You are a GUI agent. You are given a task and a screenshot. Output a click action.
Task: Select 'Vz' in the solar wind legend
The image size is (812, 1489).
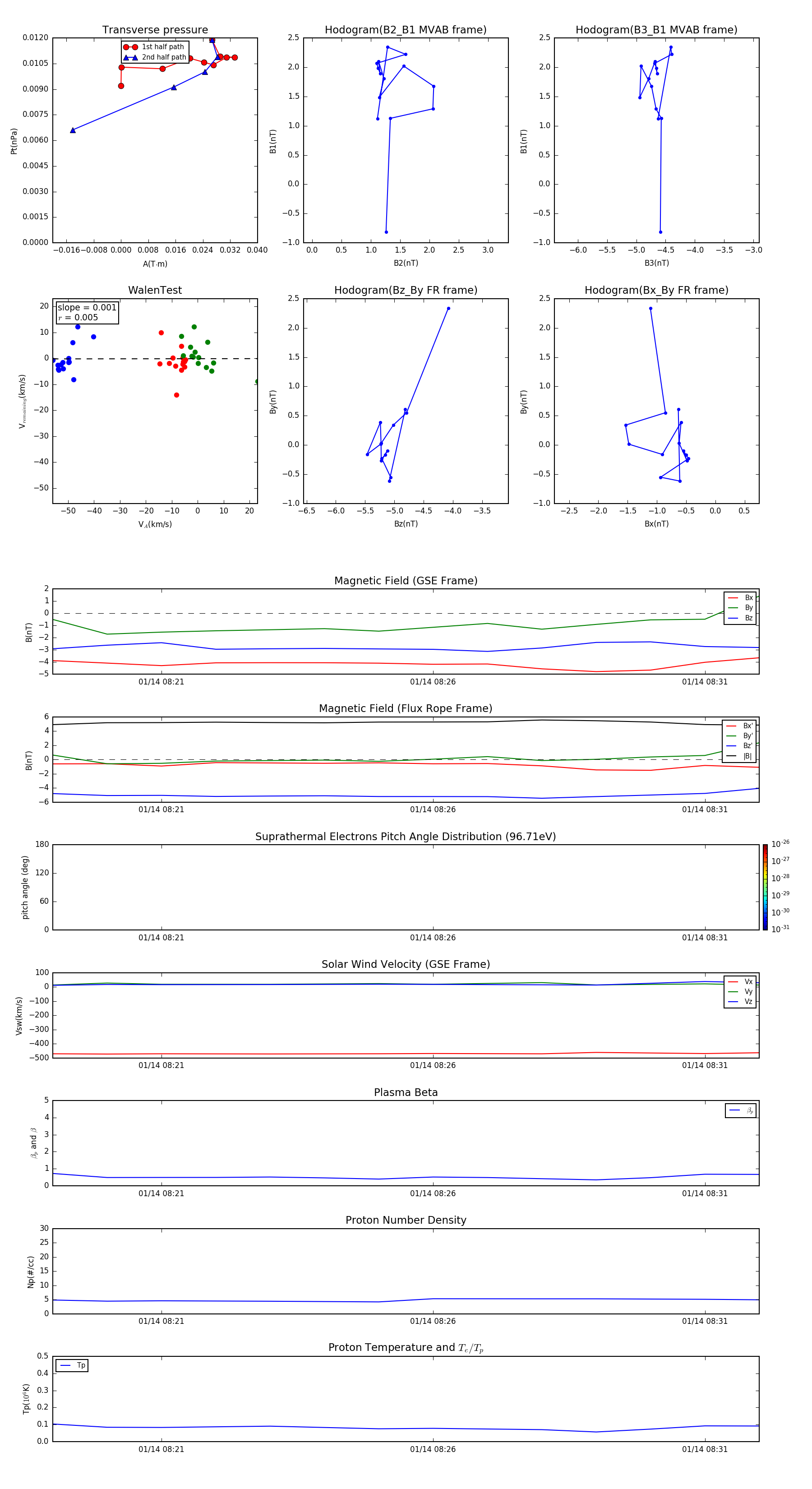740,1002
